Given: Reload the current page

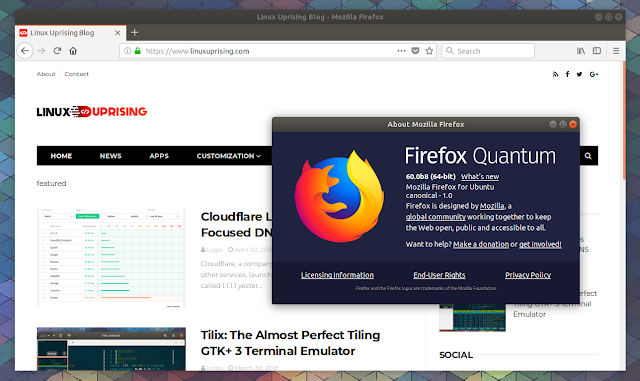Looking at the screenshot, I should point(57,51).
